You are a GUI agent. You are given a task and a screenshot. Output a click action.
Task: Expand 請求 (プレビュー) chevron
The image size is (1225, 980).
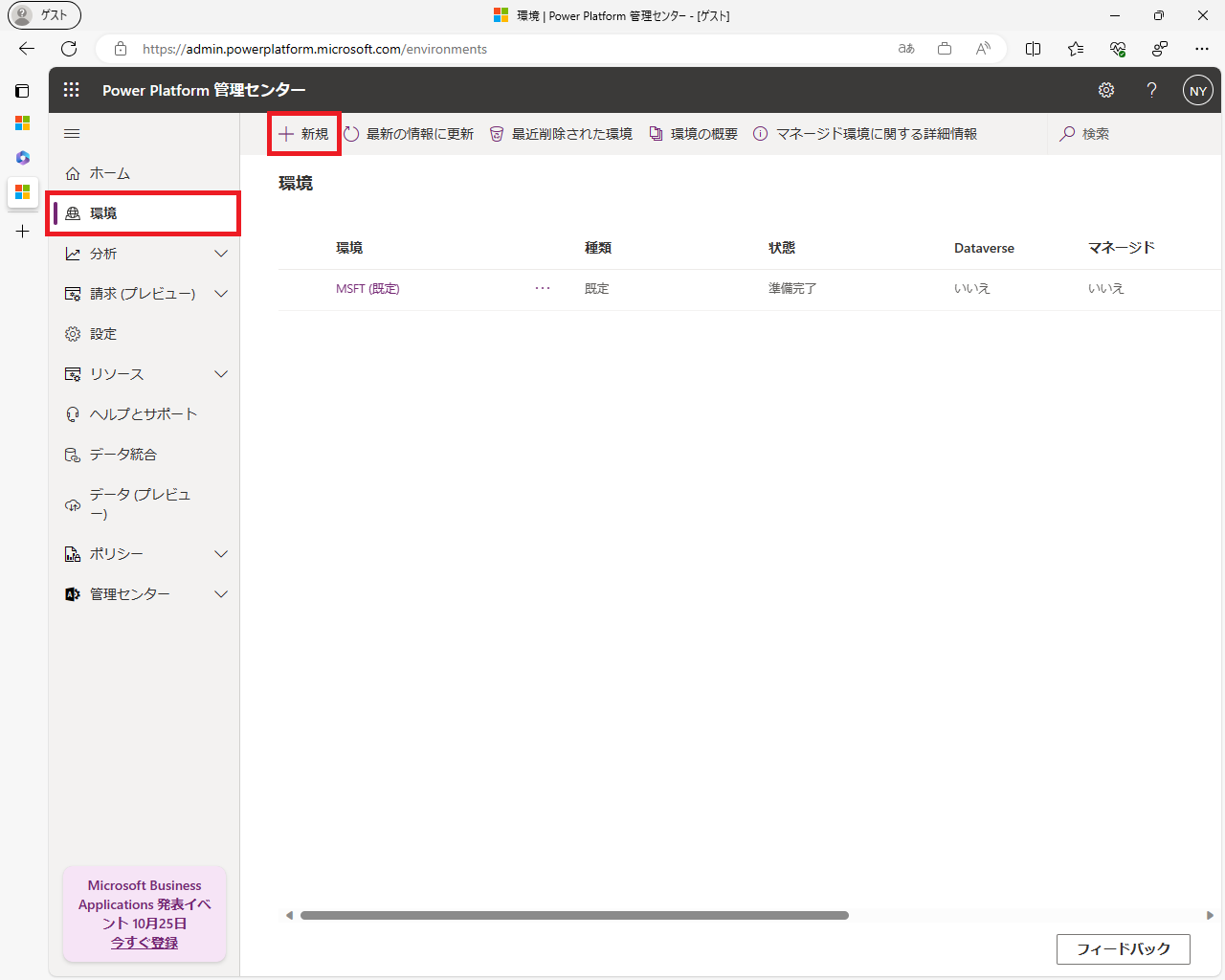click(221, 294)
